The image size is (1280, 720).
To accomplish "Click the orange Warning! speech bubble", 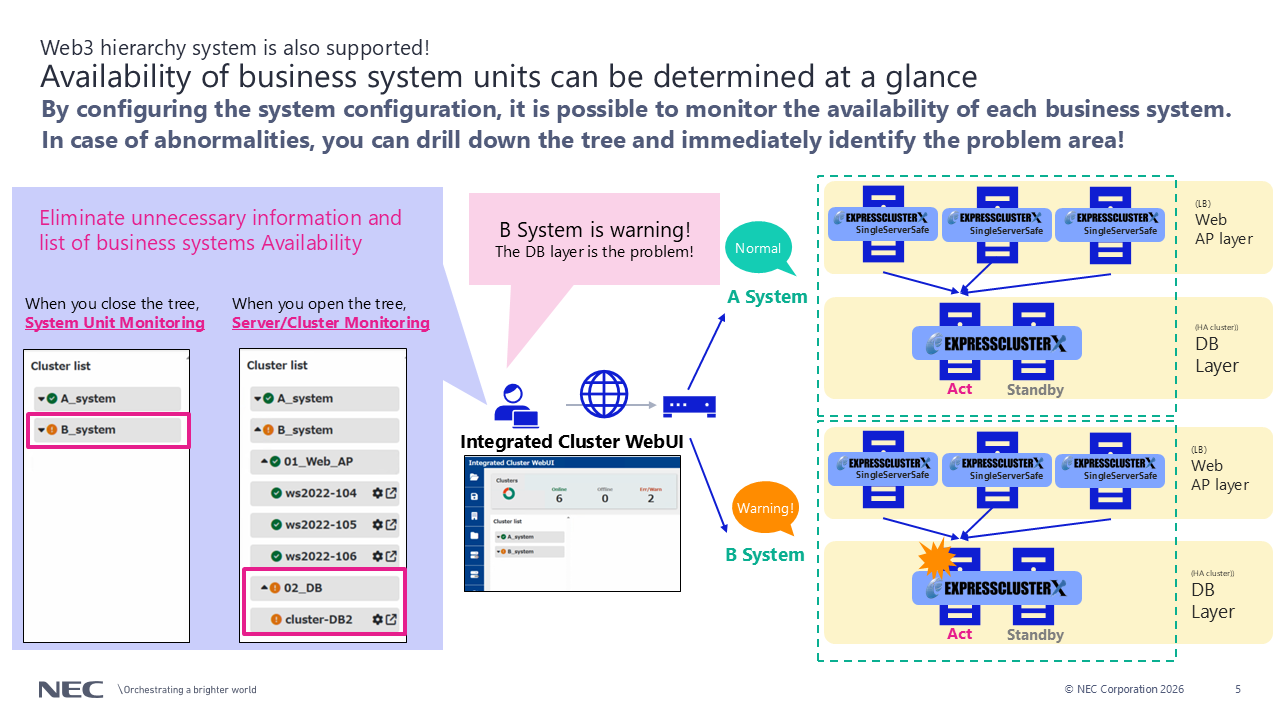I will (x=765, y=509).
